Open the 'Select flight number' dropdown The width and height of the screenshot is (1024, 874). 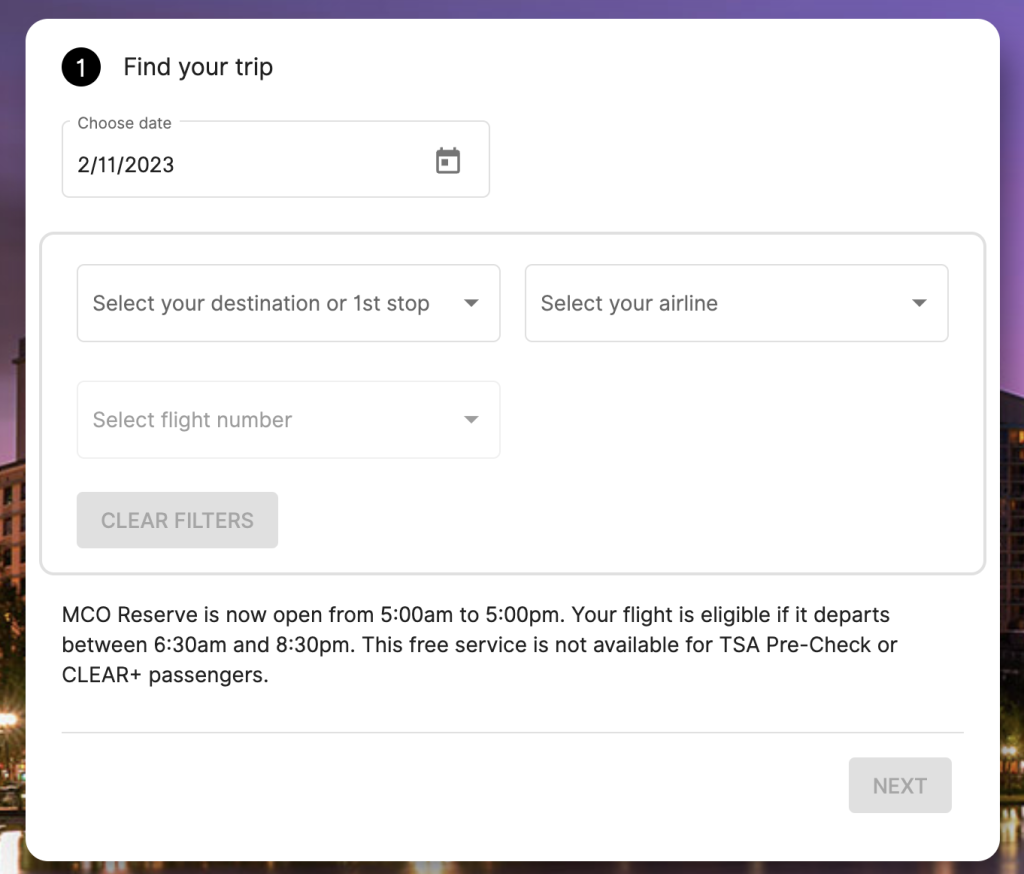click(x=288, y=419)
